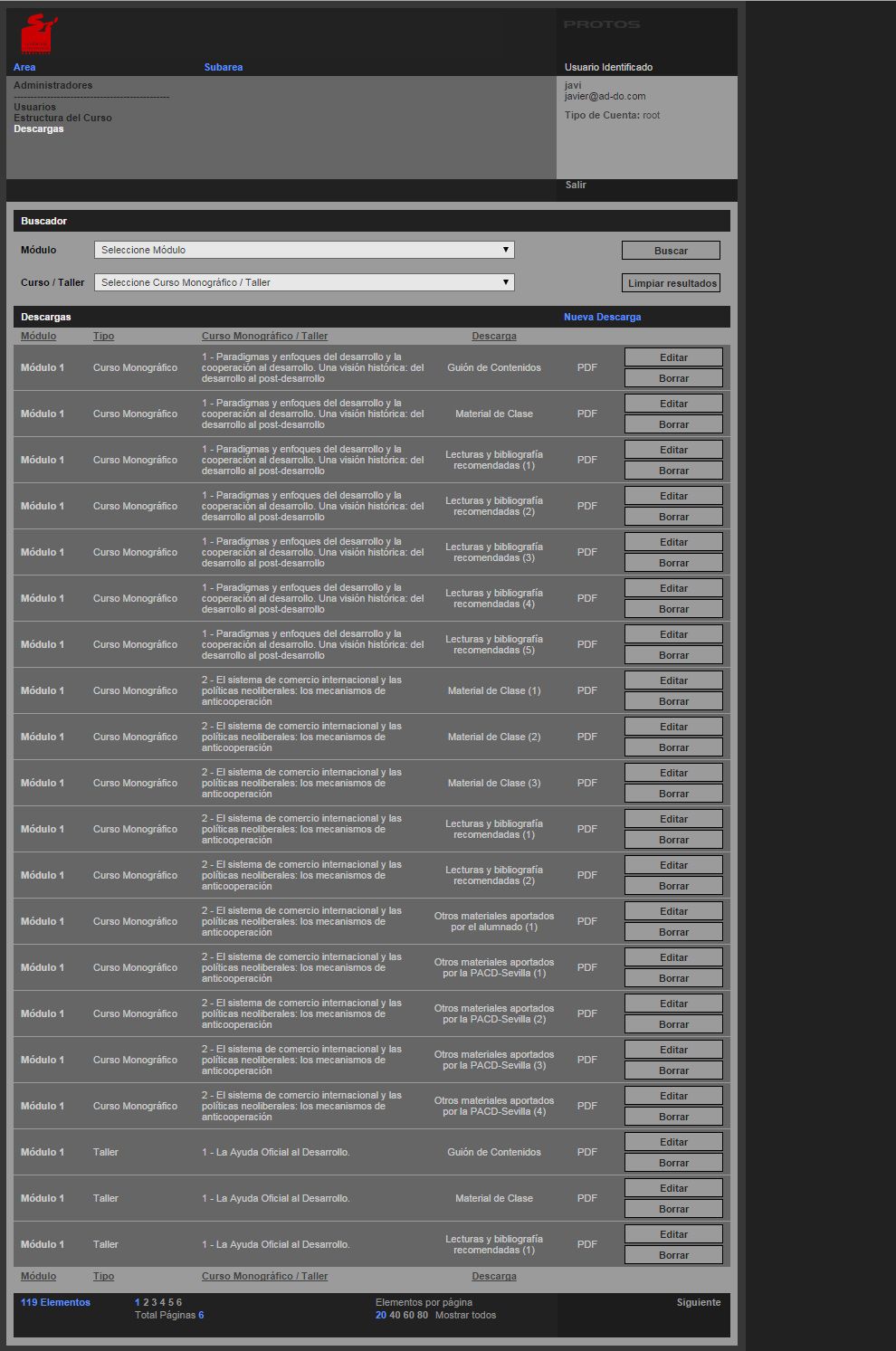The image size is (896, 1351).
Task: Click the javier@ad-do.com email text
Action: coord(605,96)
